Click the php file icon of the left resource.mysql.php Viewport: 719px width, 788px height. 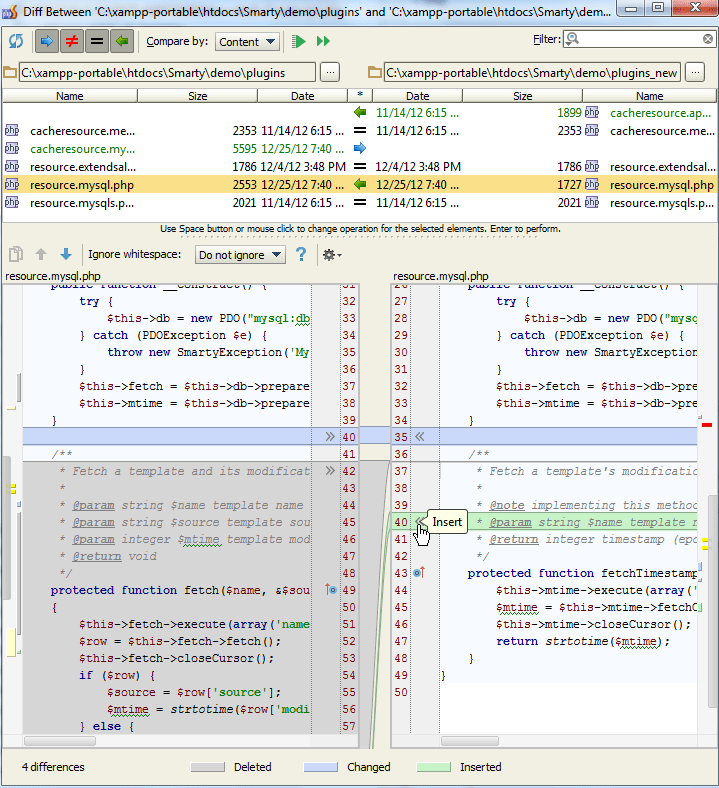(12, 184)
